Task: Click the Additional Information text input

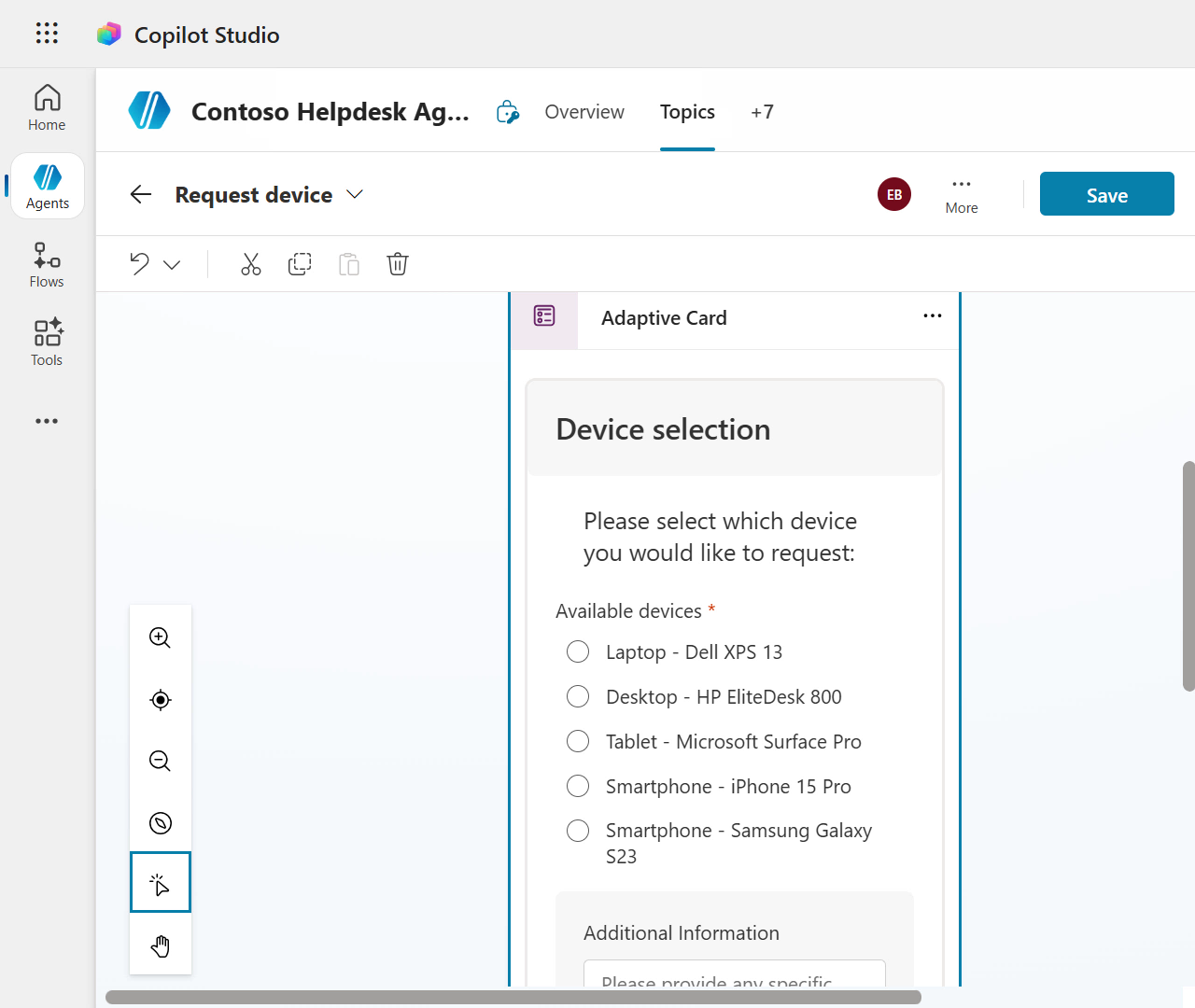Action: [x=734, y=980]
